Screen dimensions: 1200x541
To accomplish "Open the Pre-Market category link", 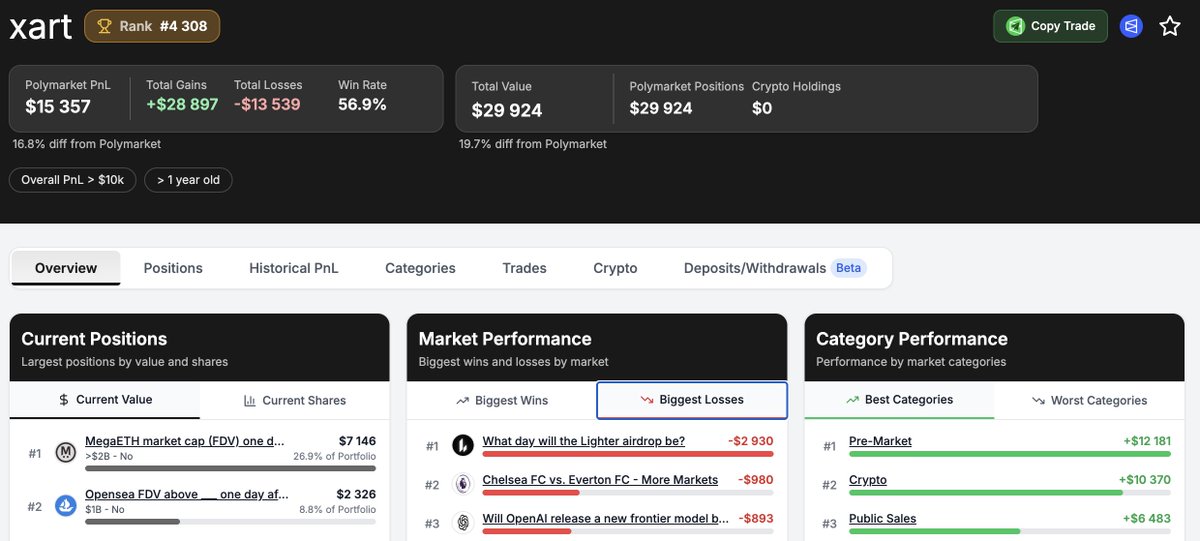I will 880,441.
